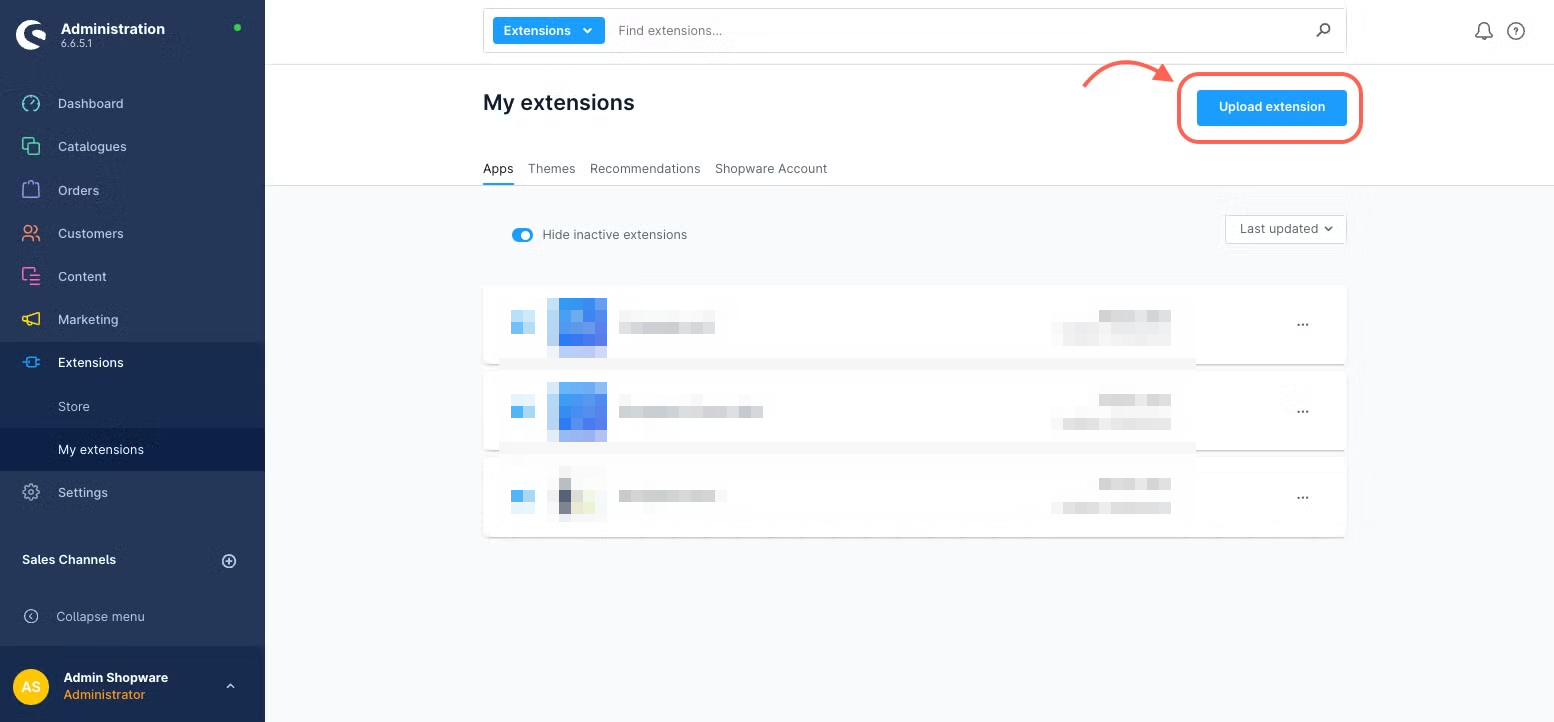Viewport: 1554px width, 722px height.
Task: Click the My extensions page heading
Action: (x=559, y=103)
